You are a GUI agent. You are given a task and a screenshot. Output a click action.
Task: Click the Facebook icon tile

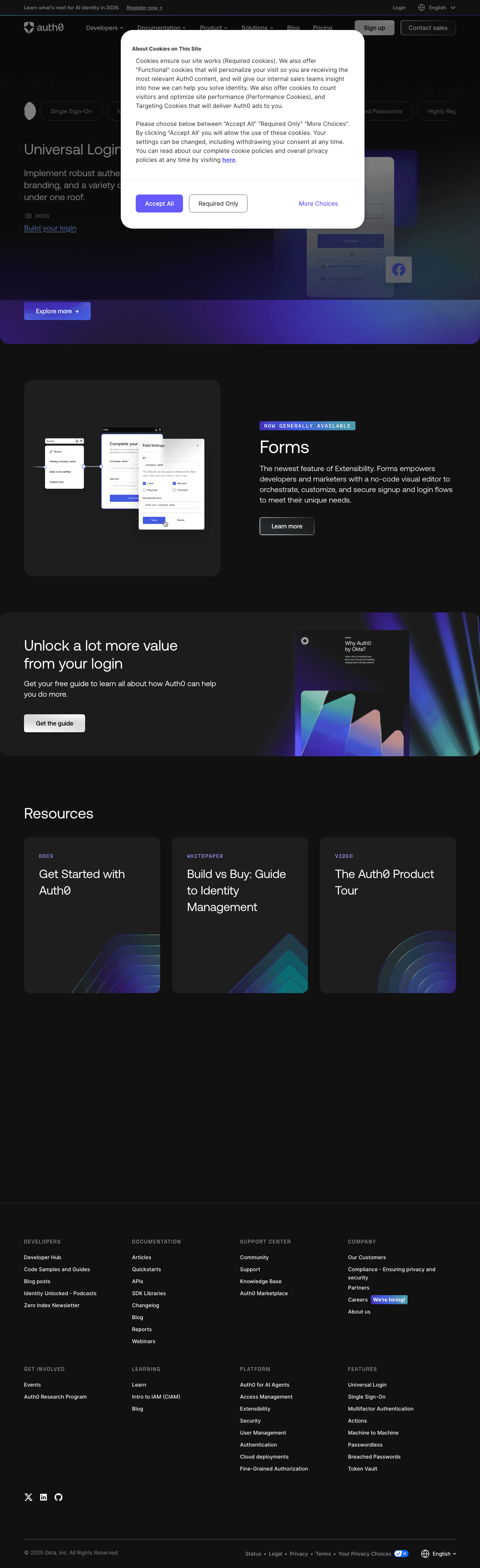399,270
